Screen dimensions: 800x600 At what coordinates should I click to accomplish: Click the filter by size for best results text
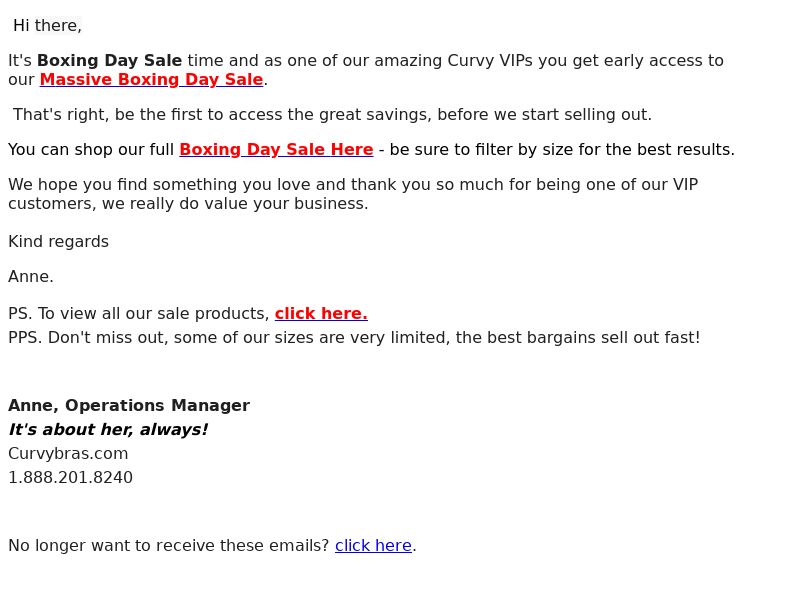(605, 149)
